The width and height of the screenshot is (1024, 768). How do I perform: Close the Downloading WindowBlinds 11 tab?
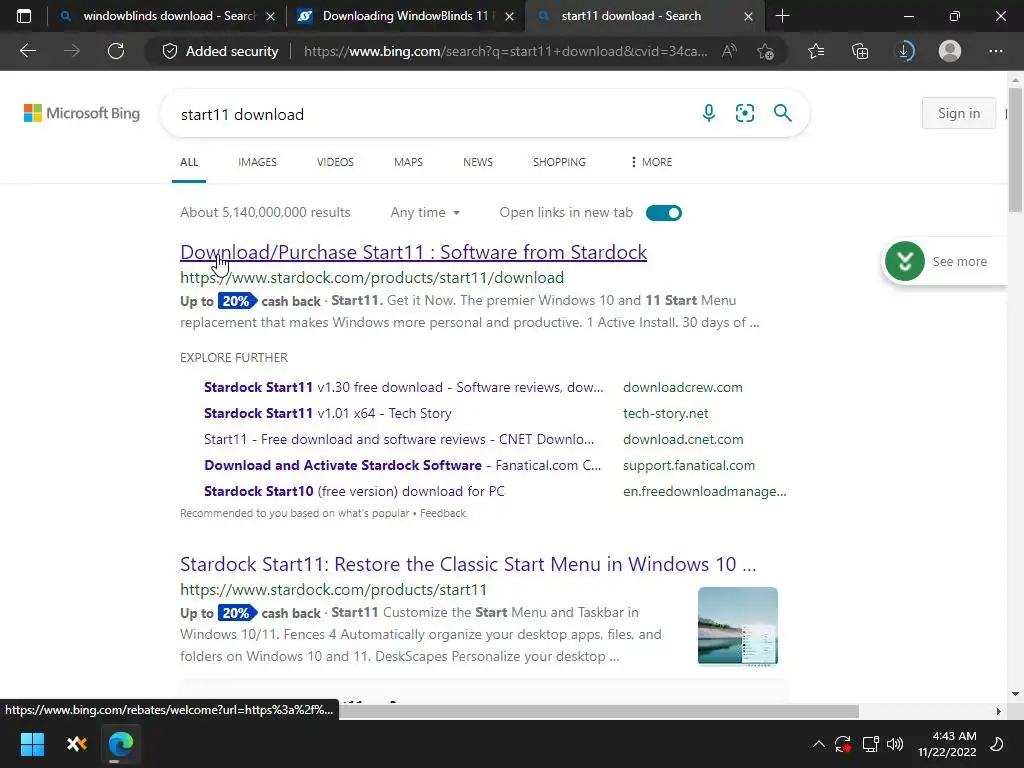click(x=509, y=16)
